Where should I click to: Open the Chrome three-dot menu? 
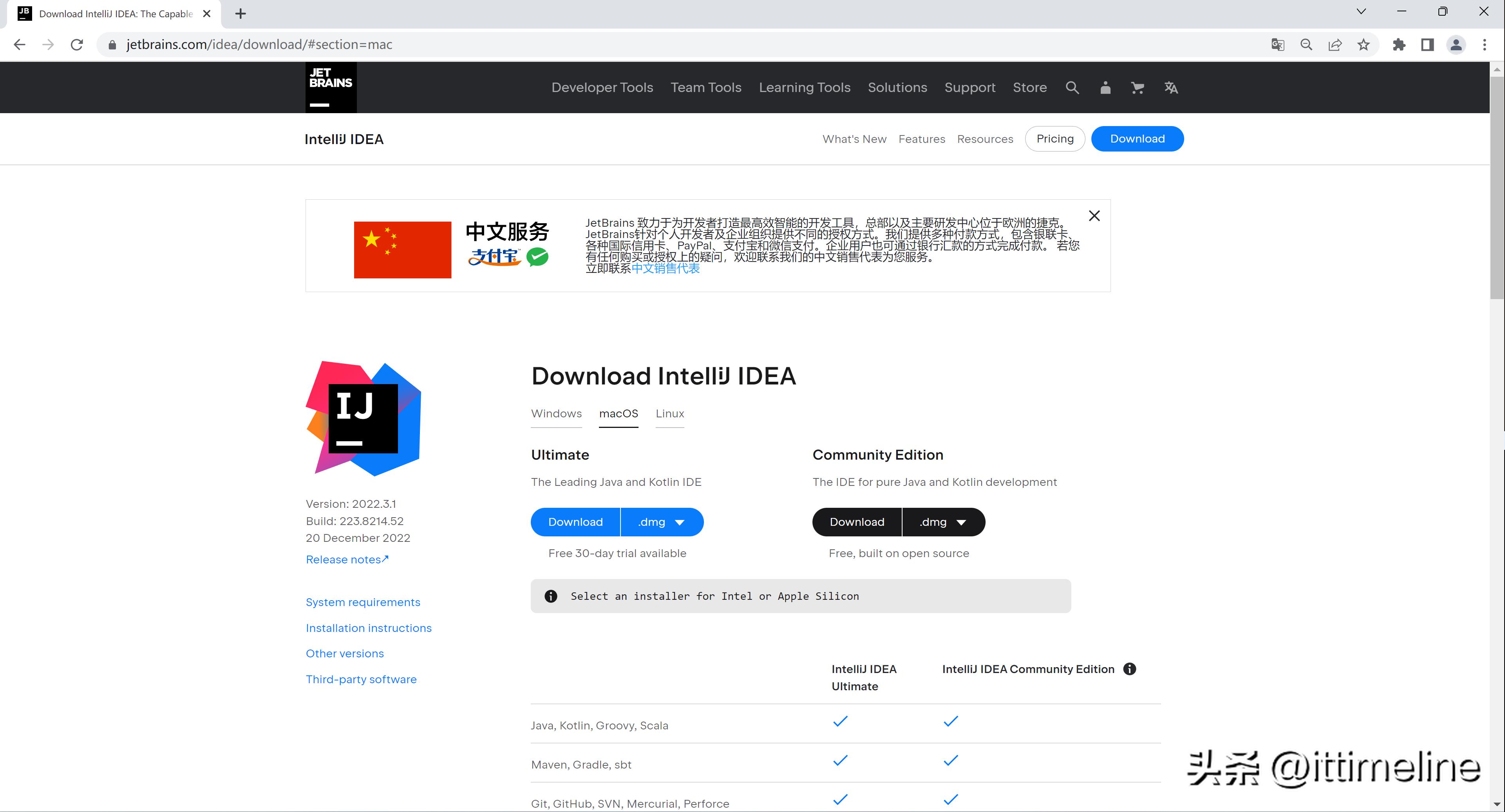[x=1485, y=45]
